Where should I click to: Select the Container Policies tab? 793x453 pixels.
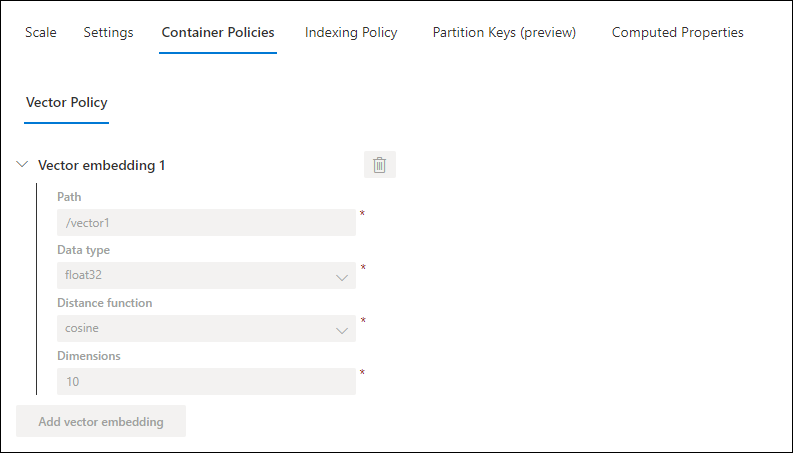point(218,32)
